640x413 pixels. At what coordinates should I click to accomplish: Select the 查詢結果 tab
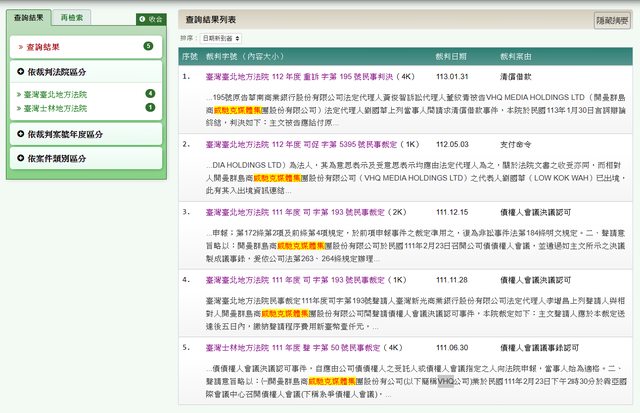tap(29, 18)
